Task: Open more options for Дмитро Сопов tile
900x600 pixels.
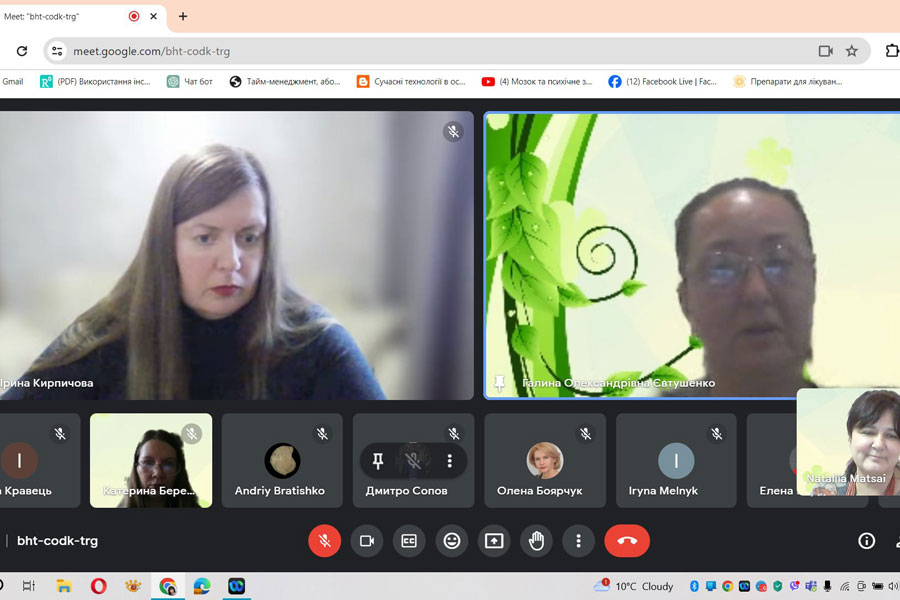Action: pos(449,460)
